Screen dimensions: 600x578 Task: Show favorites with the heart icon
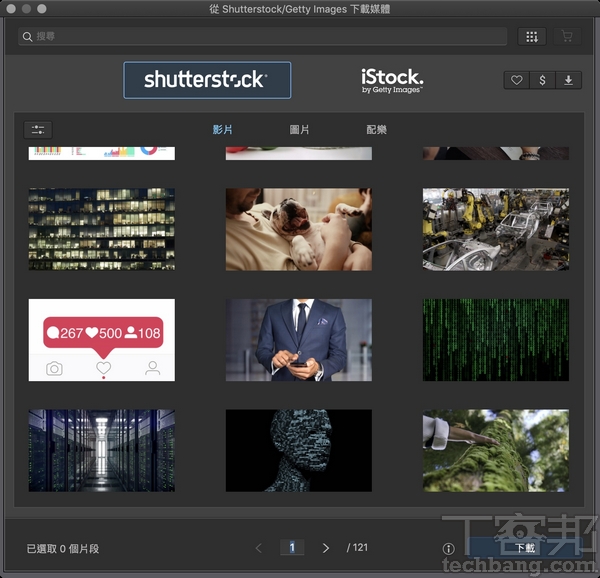[x=517, y=80]
